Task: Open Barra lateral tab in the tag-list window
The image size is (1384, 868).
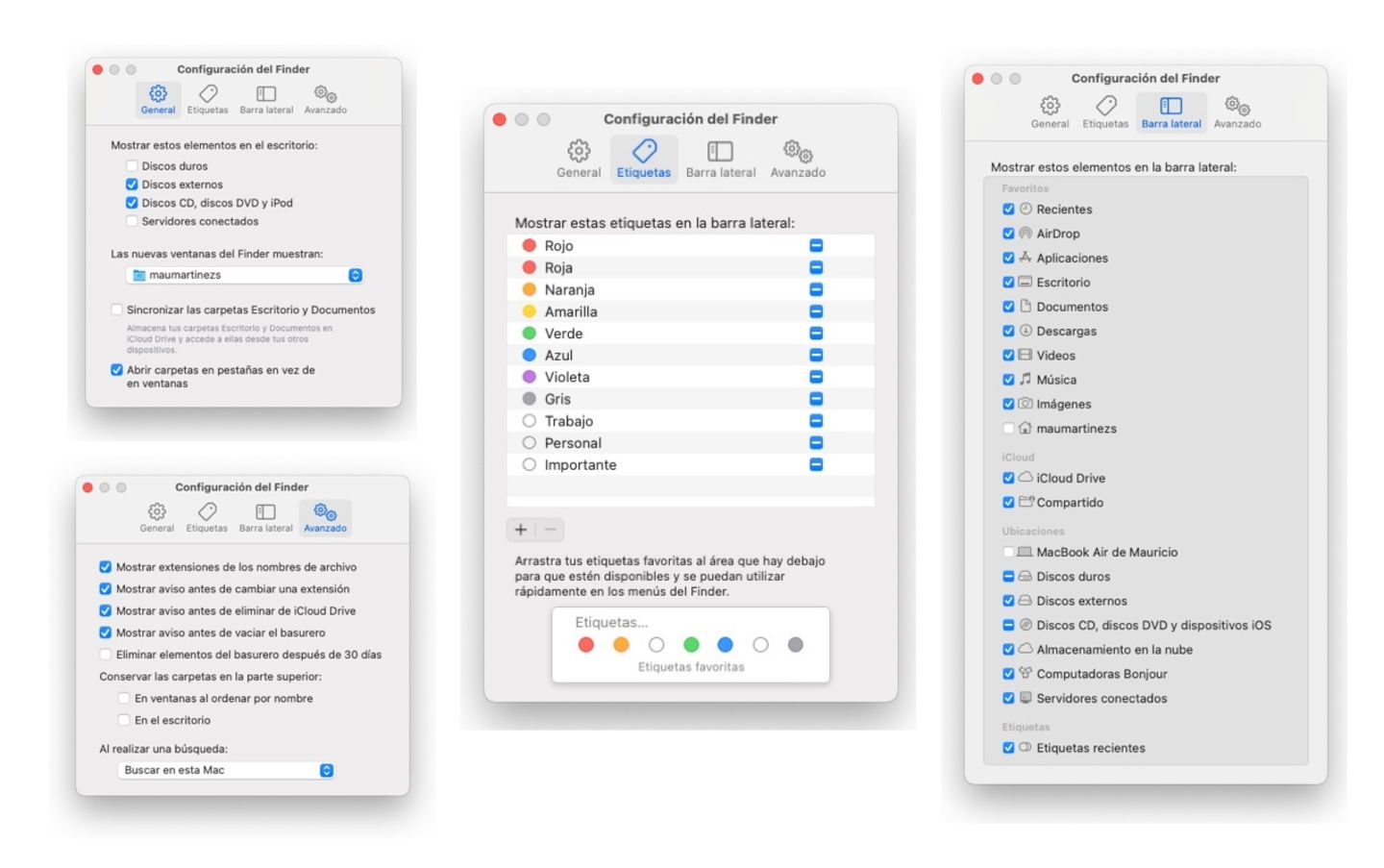Action: pos(721,159)
